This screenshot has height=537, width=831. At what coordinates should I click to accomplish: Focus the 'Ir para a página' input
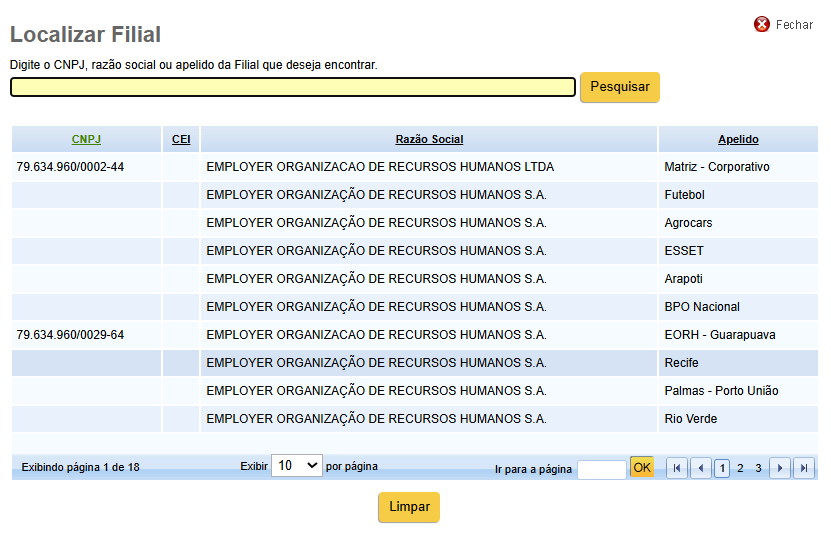pyautogui.click(x=601, y=470)
